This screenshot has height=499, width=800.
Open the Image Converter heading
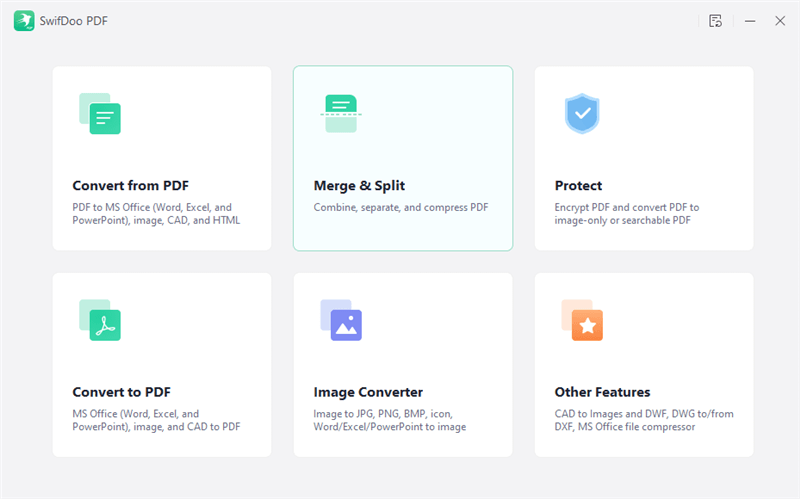(368, 392)
